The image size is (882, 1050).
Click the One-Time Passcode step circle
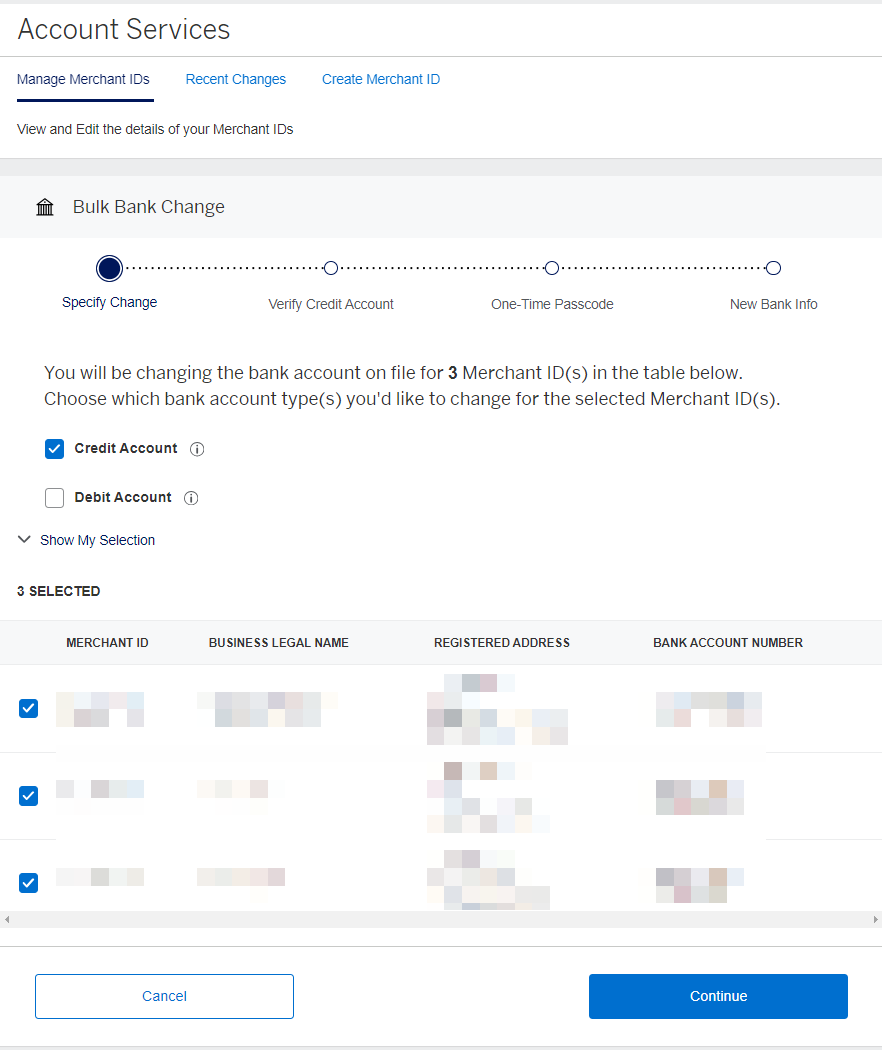[551, 268]
